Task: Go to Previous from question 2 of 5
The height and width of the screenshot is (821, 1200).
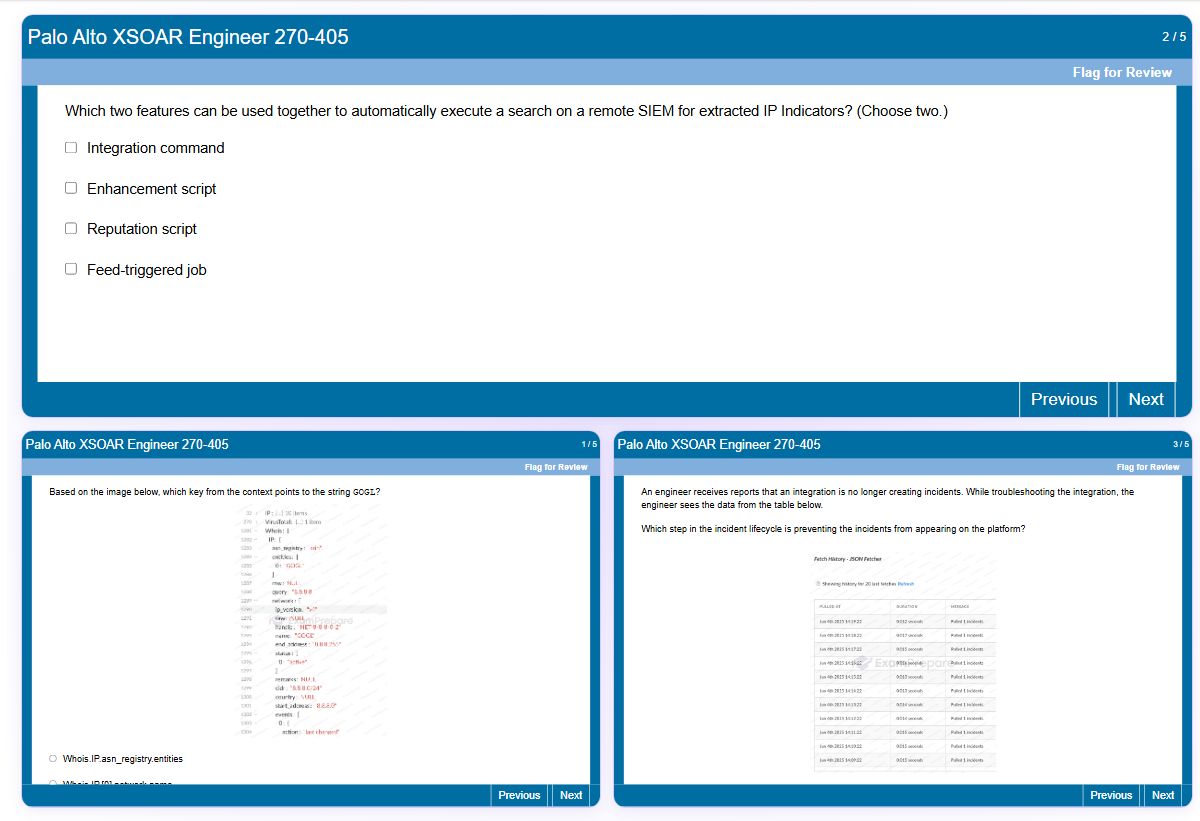Action: [x=1064, y=399]
